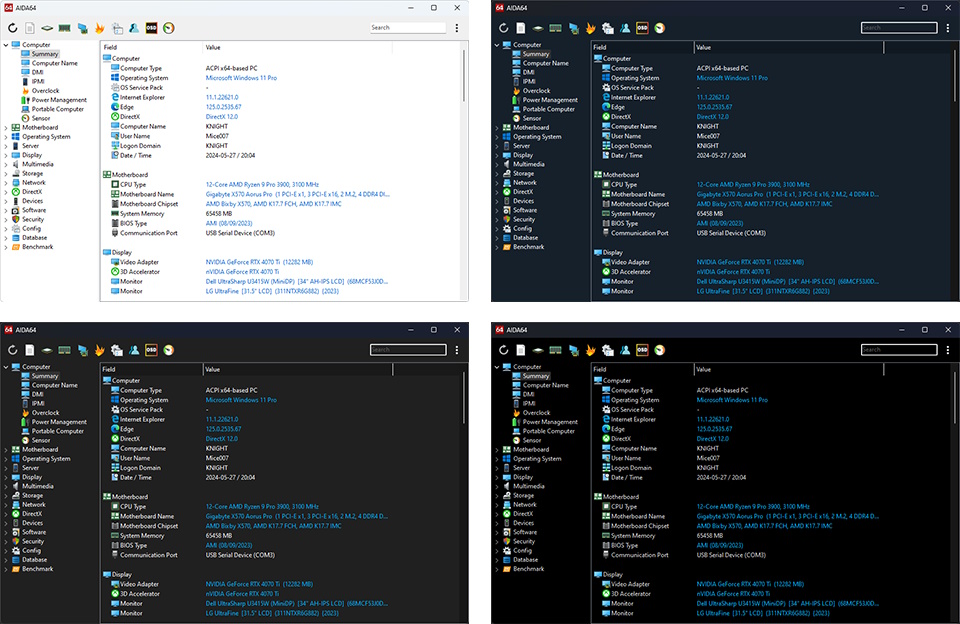Collapse the Computer tree node in the light-theme window
The height and width of the screenshot is (624, 960).
(6, 45)
